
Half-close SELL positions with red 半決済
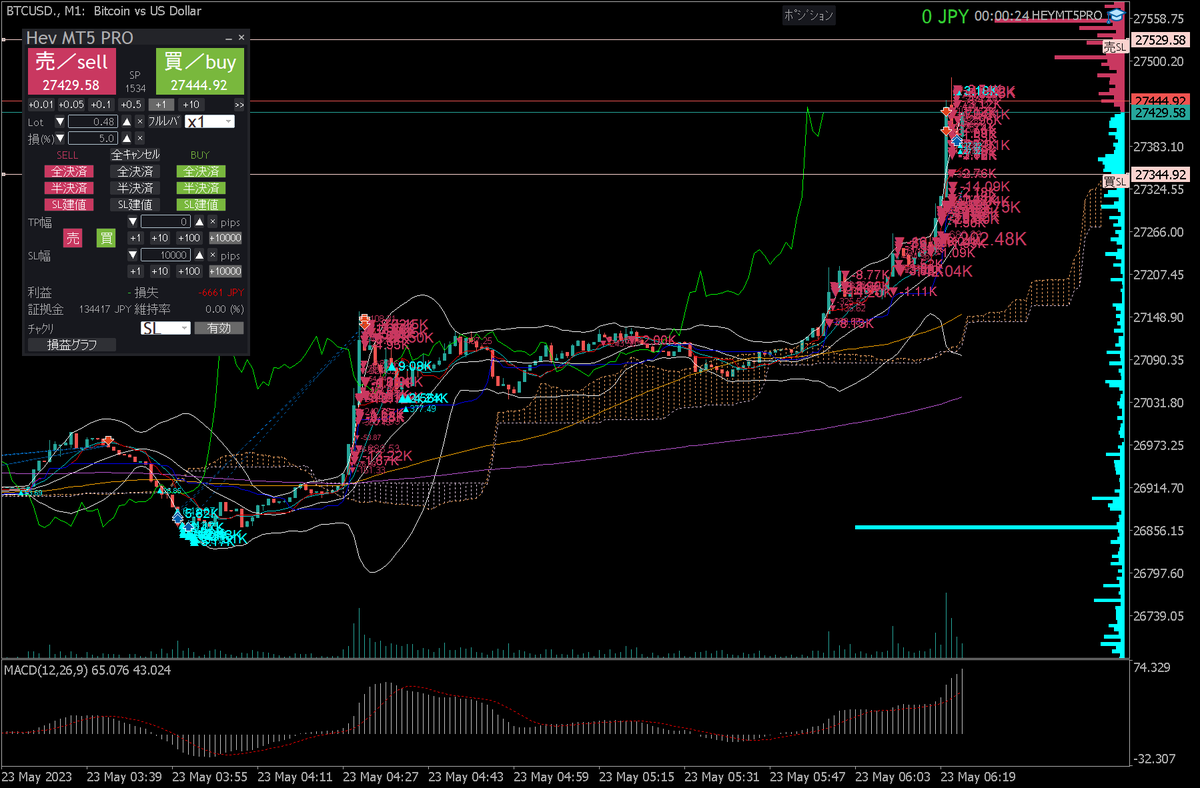tap(69, 188)
